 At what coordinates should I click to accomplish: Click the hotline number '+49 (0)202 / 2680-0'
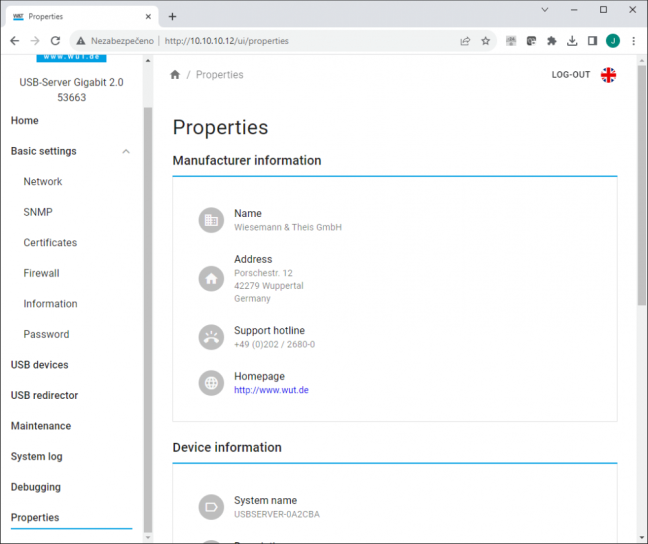pos(274,344)
